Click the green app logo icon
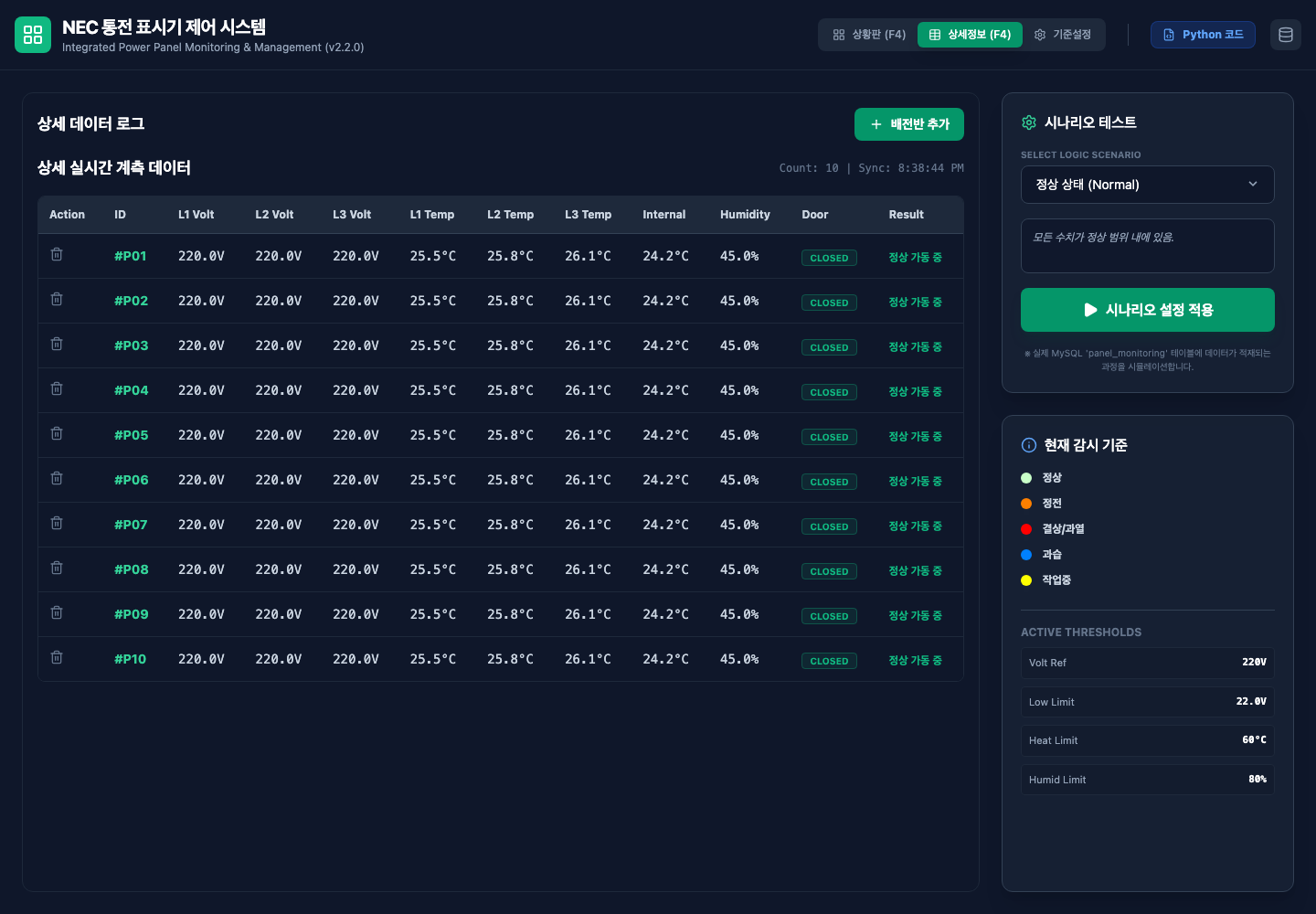Viewport: 1316px width, 914px height. point(33,35)
